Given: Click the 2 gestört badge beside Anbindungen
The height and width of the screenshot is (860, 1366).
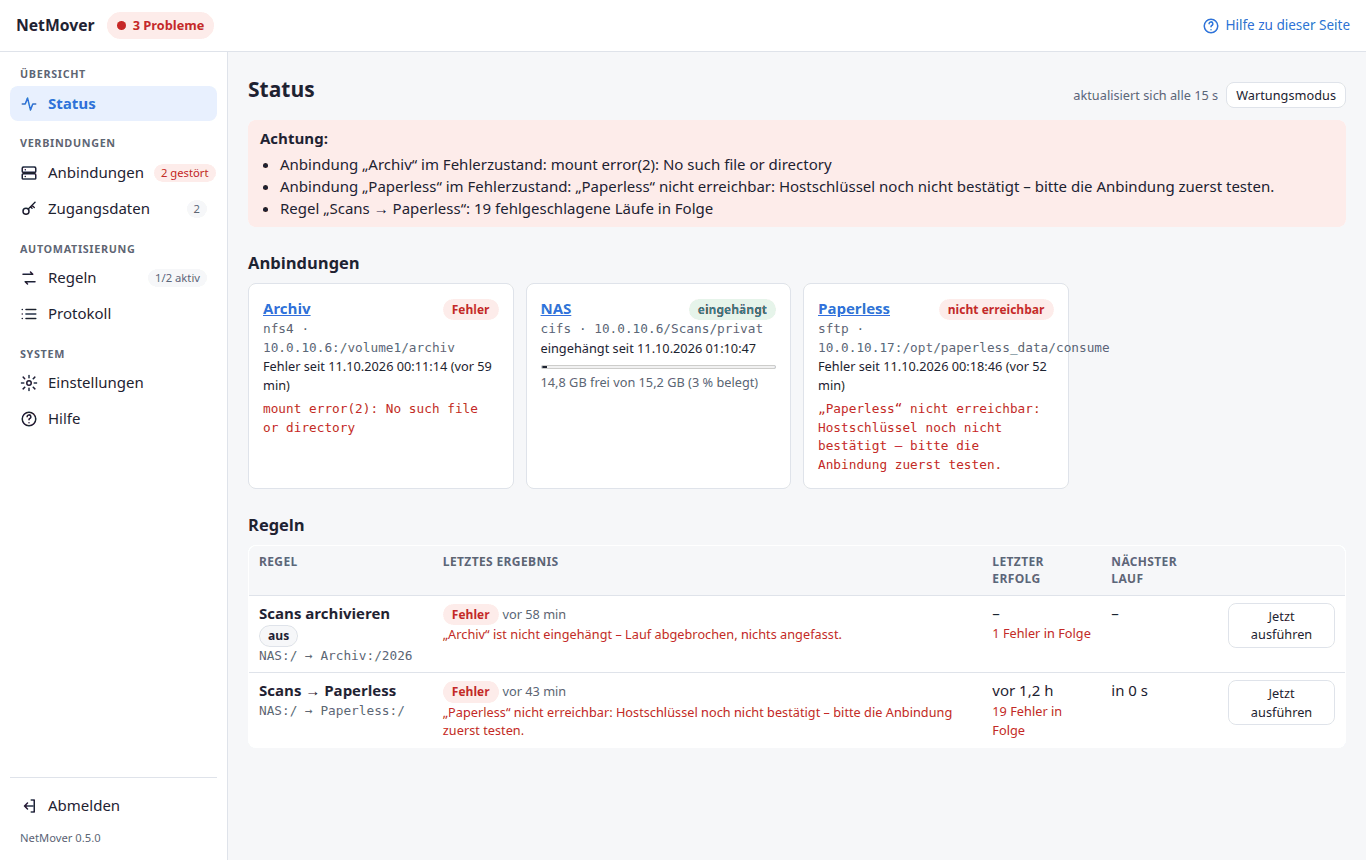Looking at the screenshot, I should (x=185, y=173).
